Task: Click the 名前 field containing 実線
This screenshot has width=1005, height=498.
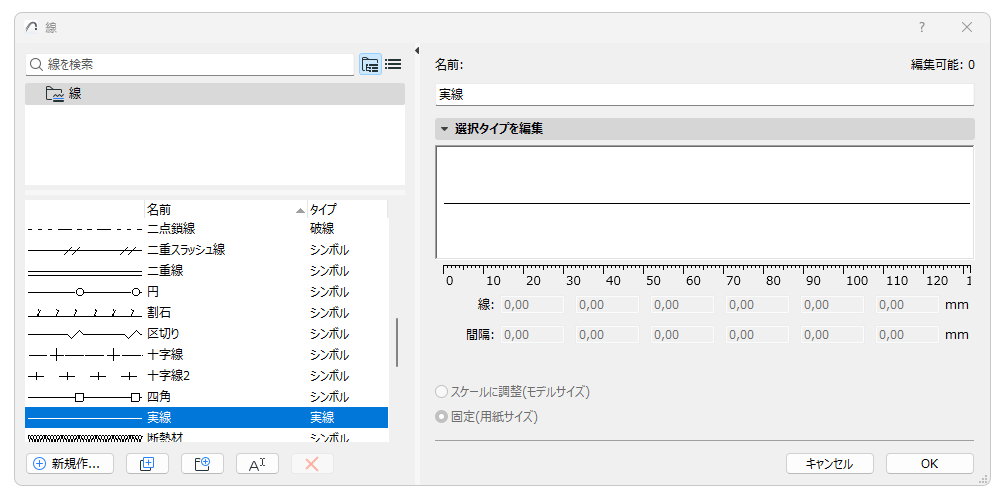Action: tap(704, 95)
